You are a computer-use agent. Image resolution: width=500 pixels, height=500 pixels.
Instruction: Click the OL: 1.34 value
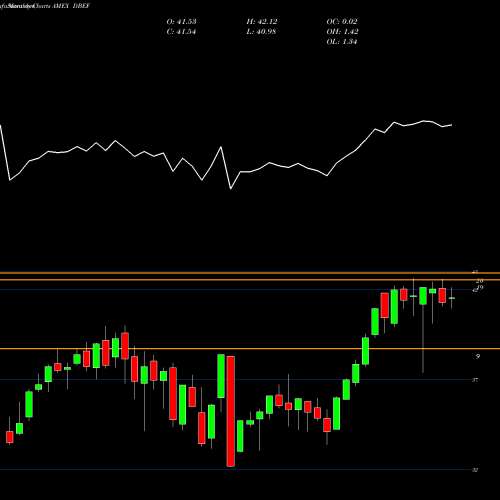[342, 42]
